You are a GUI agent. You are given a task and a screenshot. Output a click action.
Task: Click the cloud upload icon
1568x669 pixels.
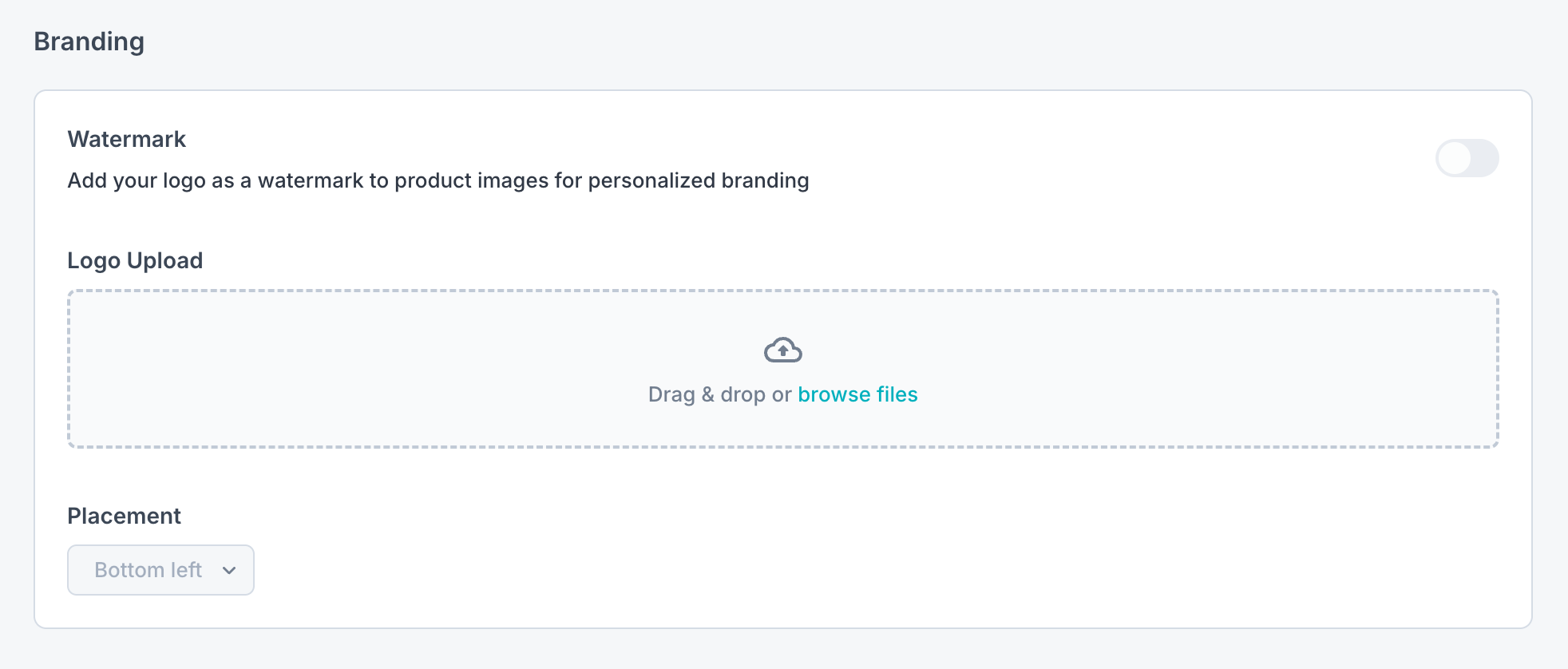pos(782,350)
